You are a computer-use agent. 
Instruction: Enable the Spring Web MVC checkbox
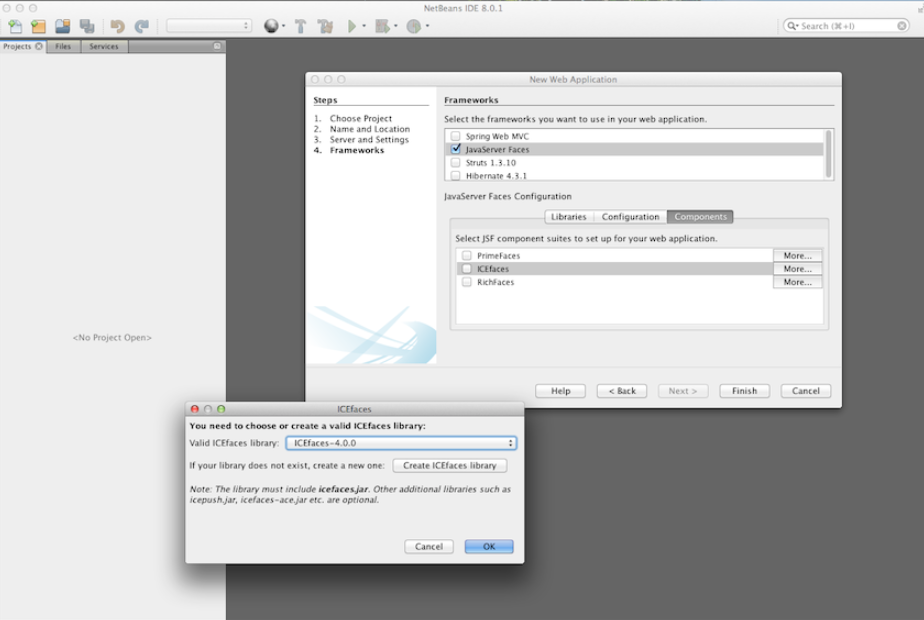pyautogui.click(x=456, y=136)
